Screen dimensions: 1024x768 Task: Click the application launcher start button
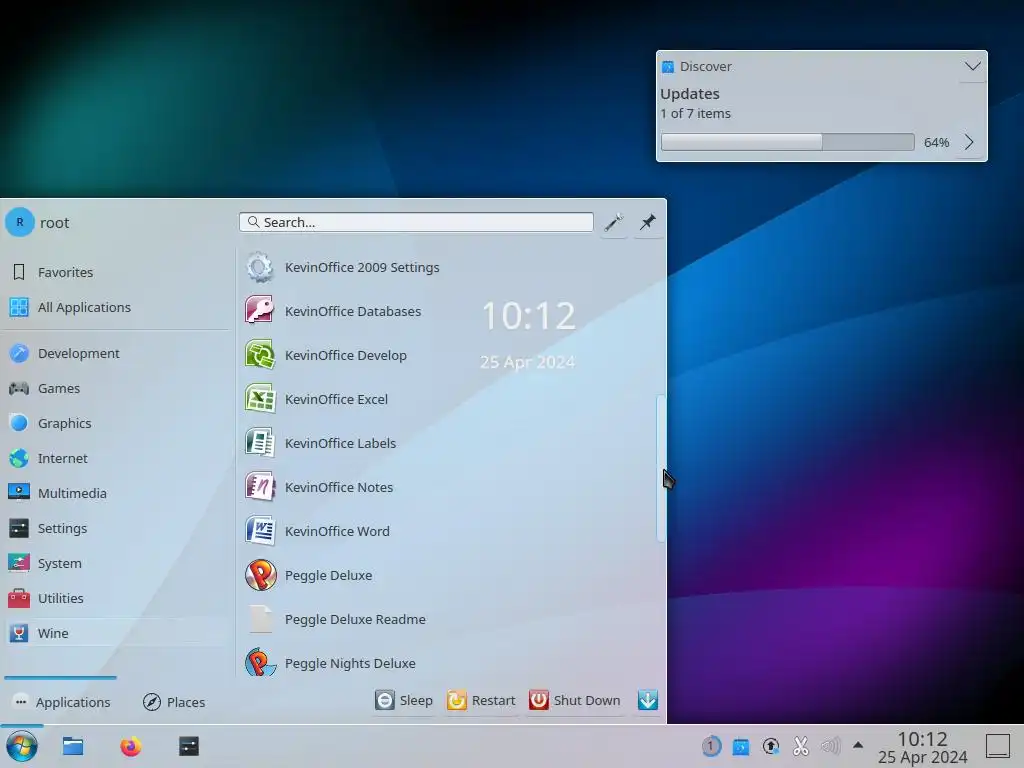[x=22, y=746]
